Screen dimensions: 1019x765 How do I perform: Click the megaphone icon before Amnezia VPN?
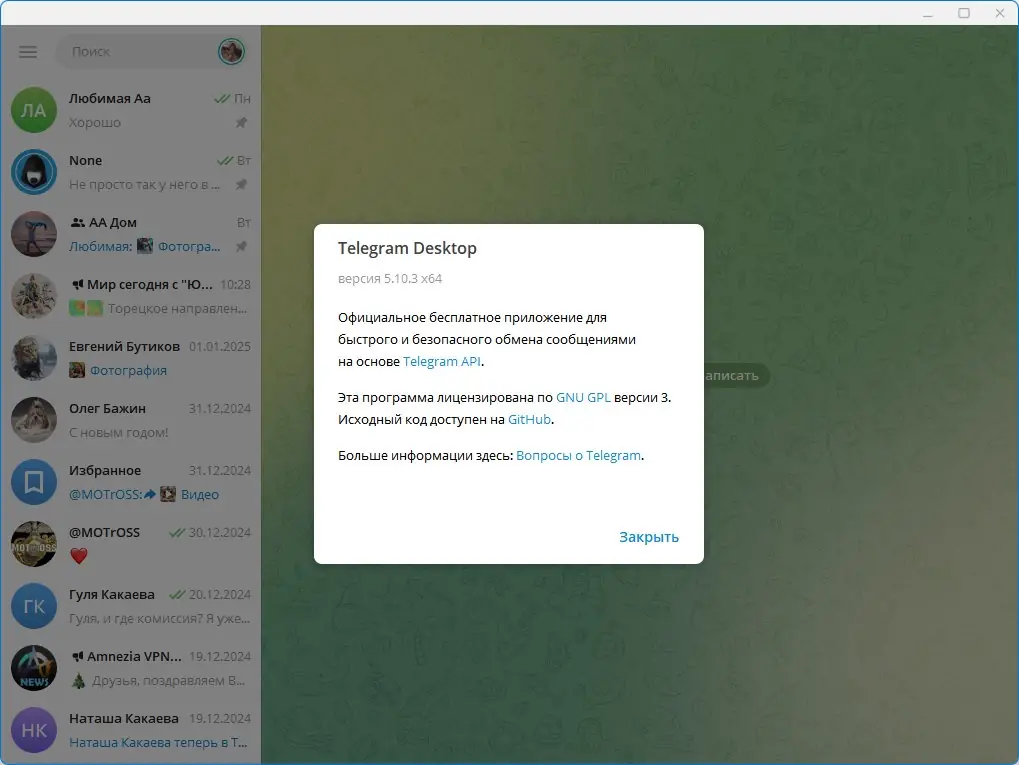77,656
